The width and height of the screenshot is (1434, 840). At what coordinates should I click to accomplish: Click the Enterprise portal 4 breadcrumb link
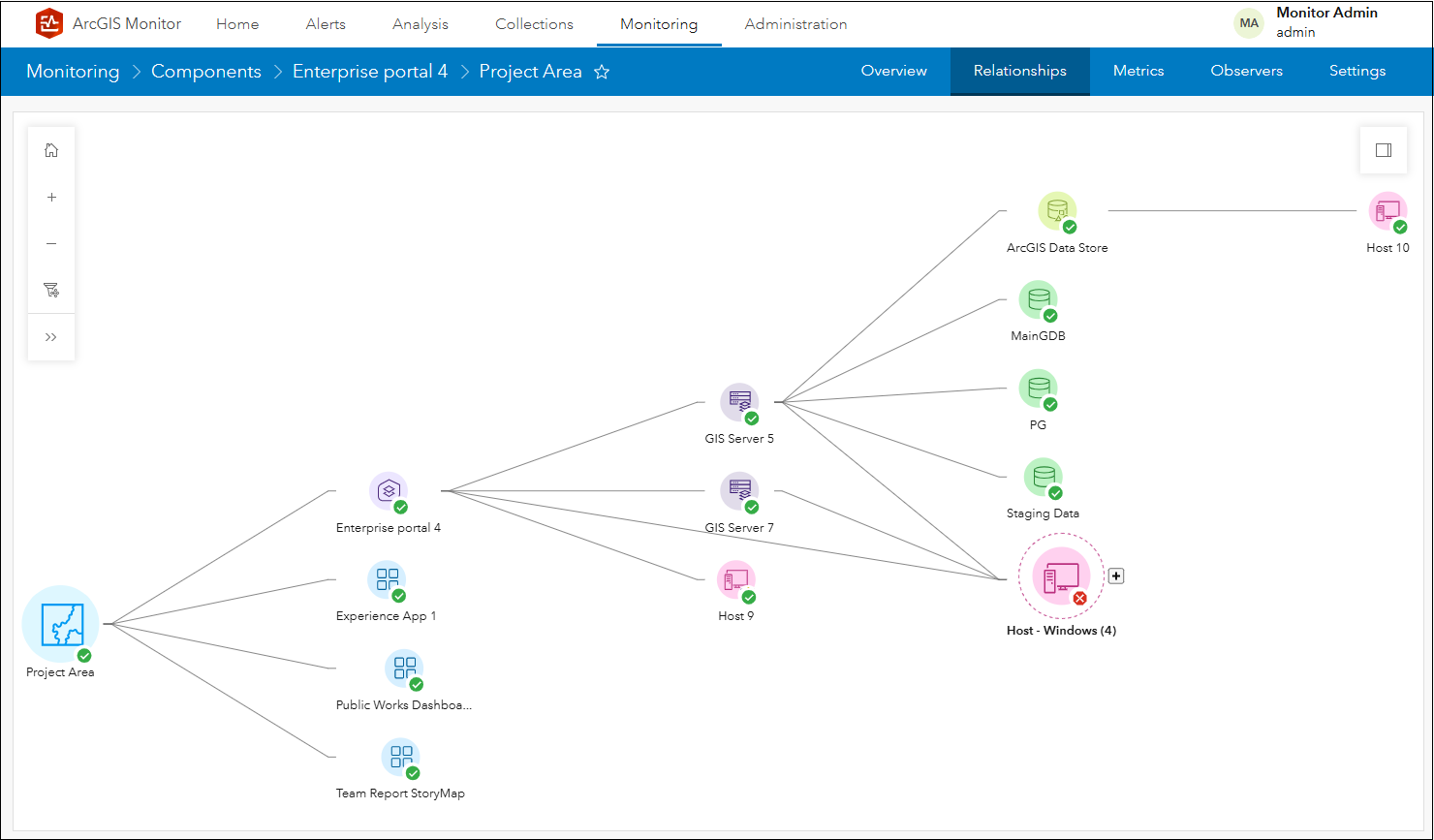(370, 72)
